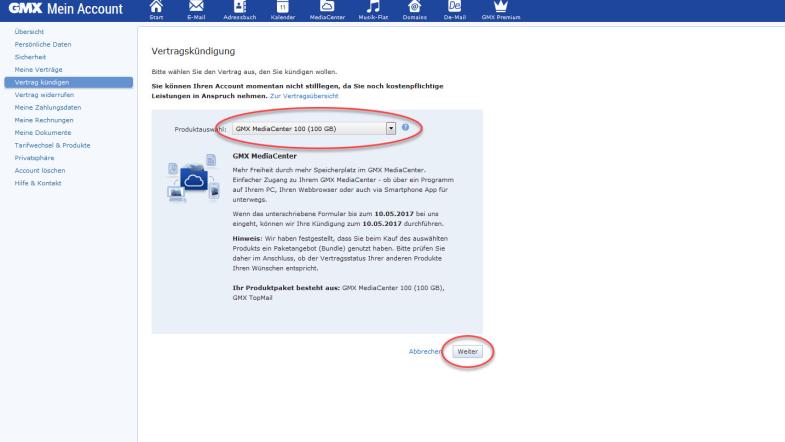Open the Produktauswahl dropdown arrow
Viewport: 785px width, 442px height.
390,129
